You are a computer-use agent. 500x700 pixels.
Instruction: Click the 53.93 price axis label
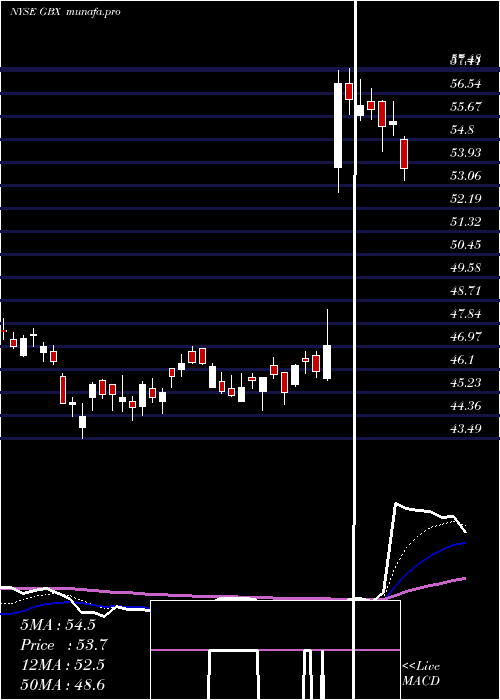tap(466, 153)
